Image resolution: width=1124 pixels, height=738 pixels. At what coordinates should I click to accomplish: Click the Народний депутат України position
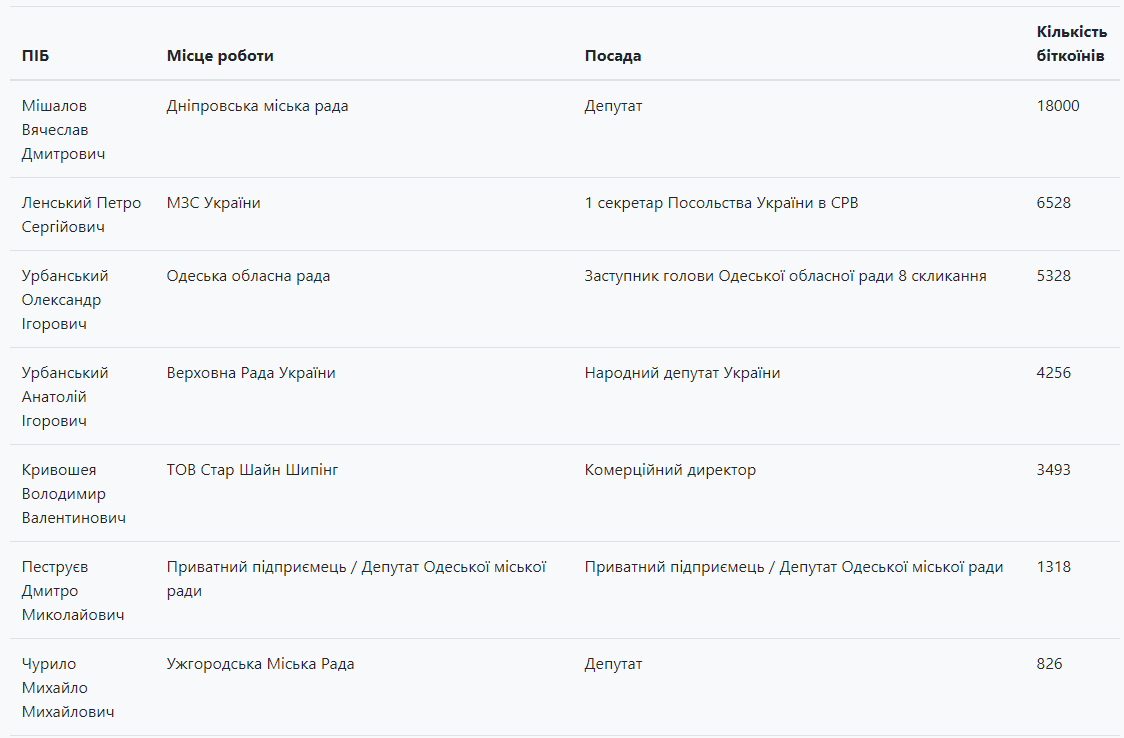[682, 373]
